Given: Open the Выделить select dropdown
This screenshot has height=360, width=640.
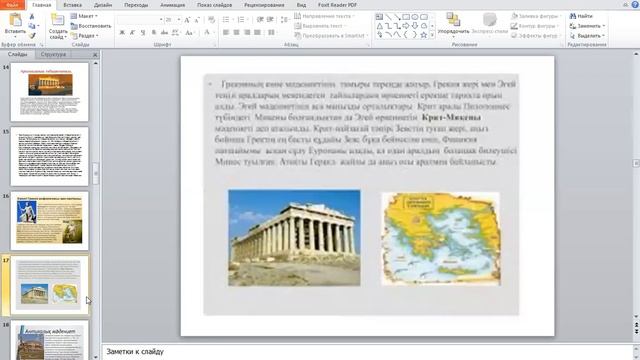Looking at the screenshot, I should click(587, 36).
